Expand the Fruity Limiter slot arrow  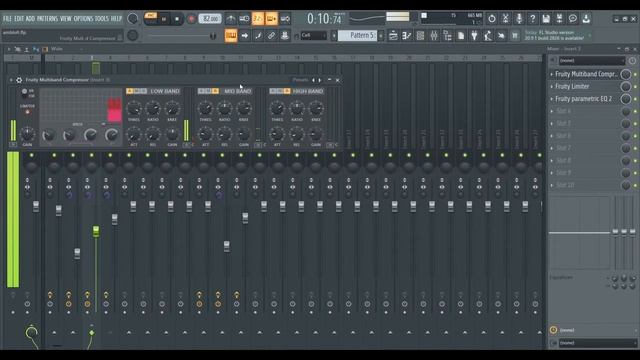click(x=552, y=87)
